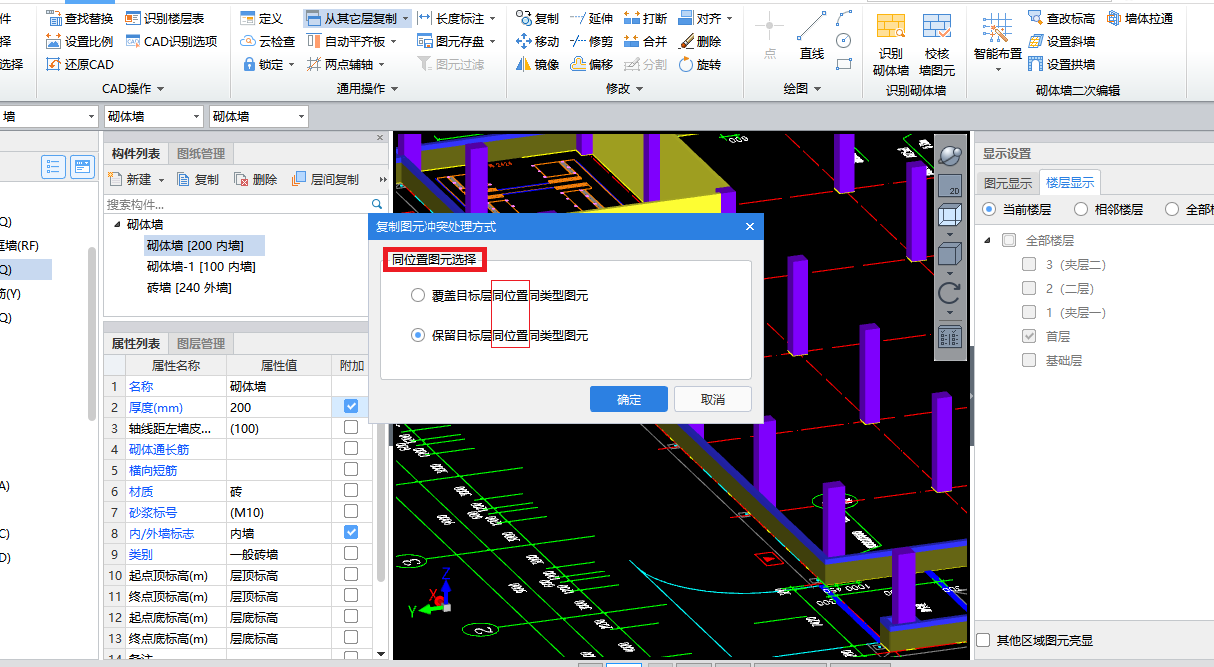This screenshot has height=667, width=1214.
Task: Click 取消 in conflict dialog
Action: pyautogui.click(x=713, y=399)
